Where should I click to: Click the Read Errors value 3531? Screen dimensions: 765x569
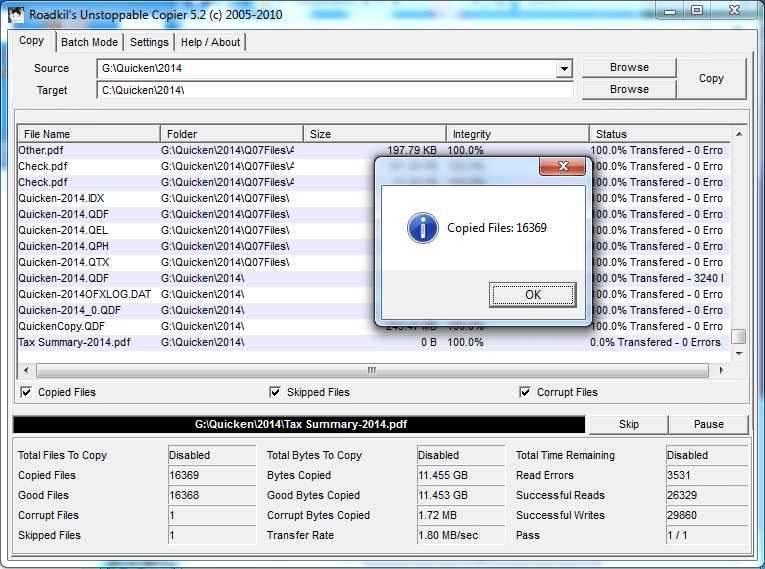coord(707,475)
